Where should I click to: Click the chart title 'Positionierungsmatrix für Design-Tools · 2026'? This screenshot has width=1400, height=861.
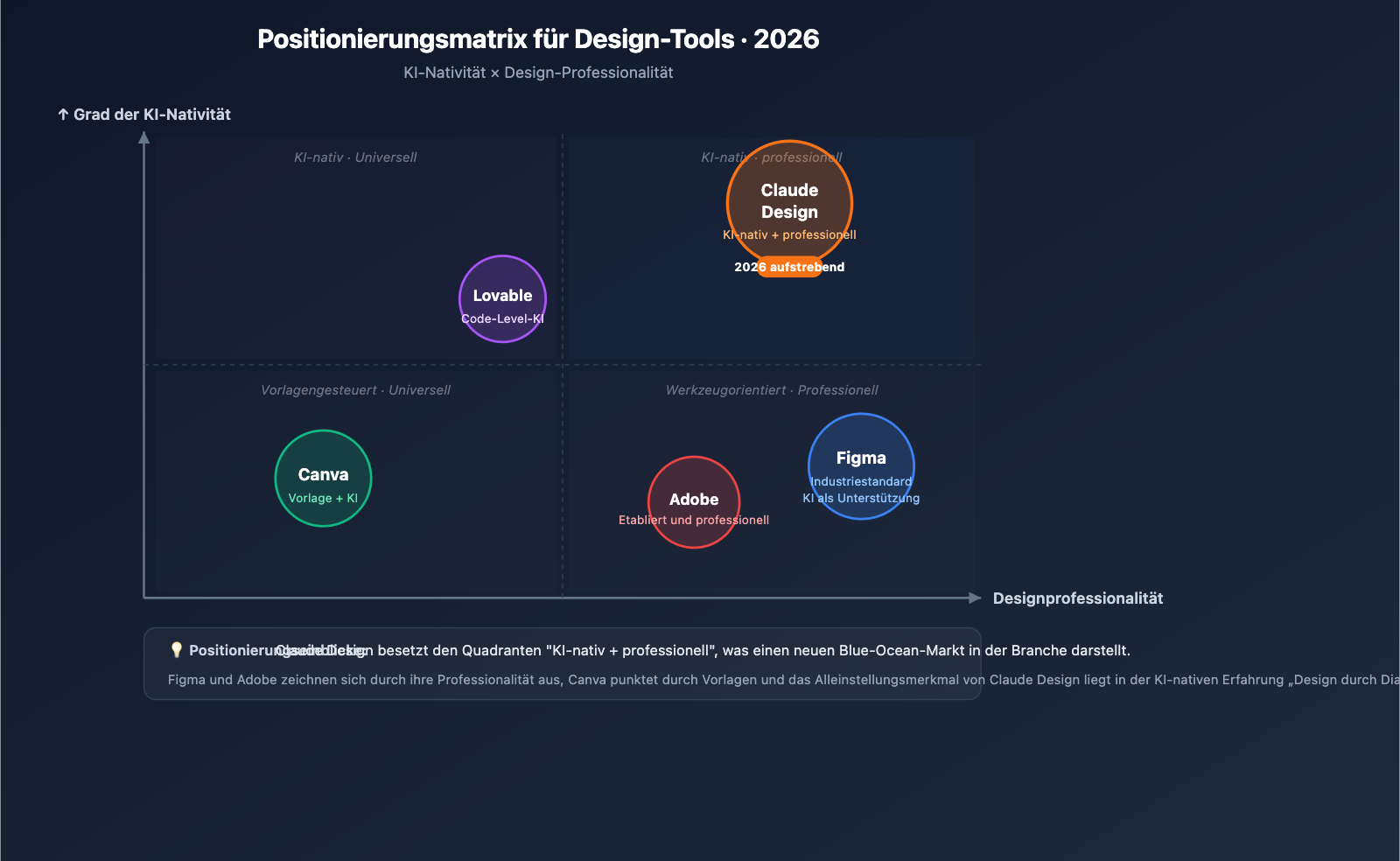click(539, 38)
